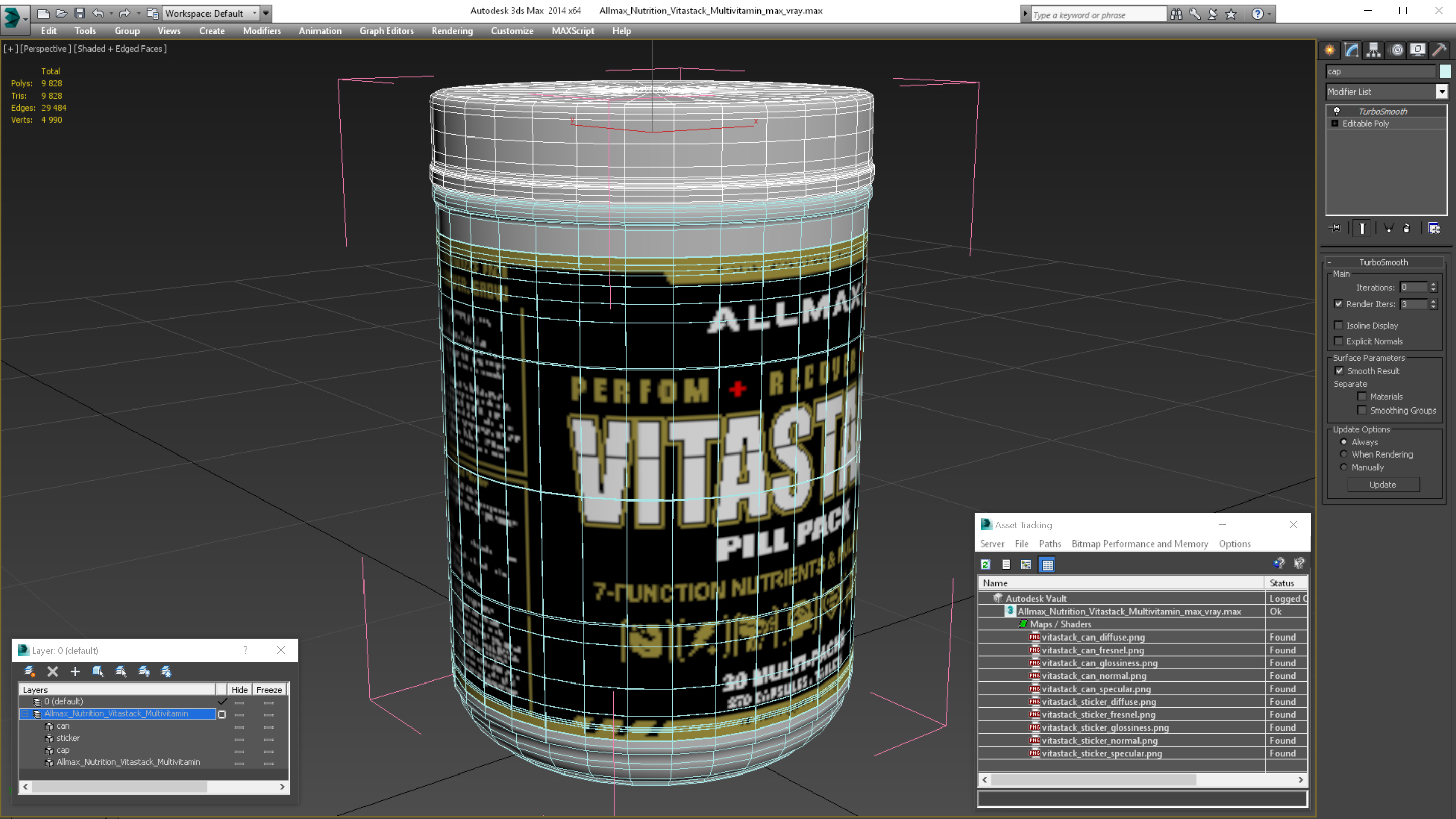The image size is (1456, 819).
Task: Collapse Allmax_Nutrition_Vitastack_Multivitamin layer tree
Action: pos(25,714)
